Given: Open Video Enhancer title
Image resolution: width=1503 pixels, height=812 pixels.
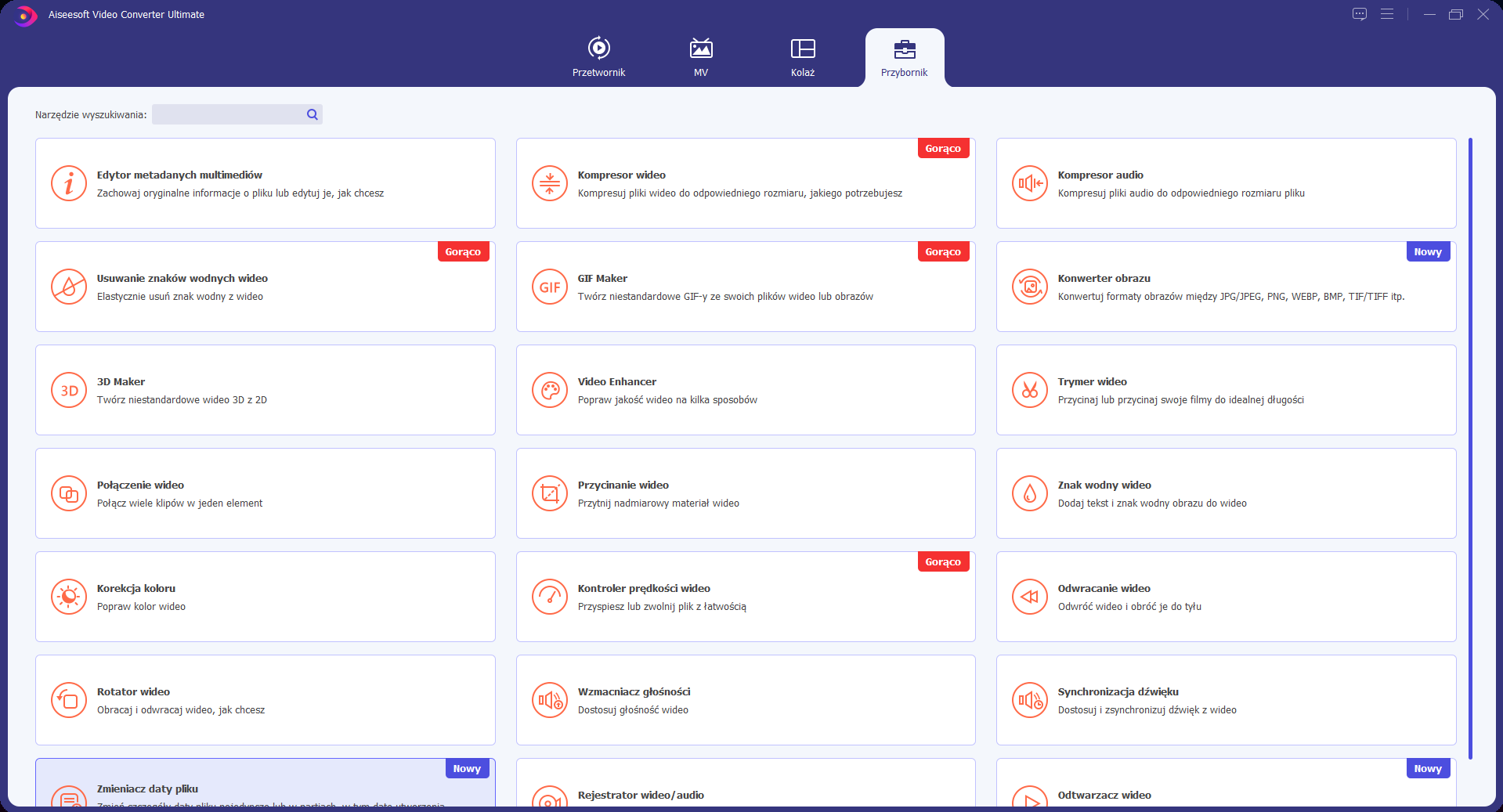Looking at the screenshot, I should pyautogui.click(x=617, y=381).
